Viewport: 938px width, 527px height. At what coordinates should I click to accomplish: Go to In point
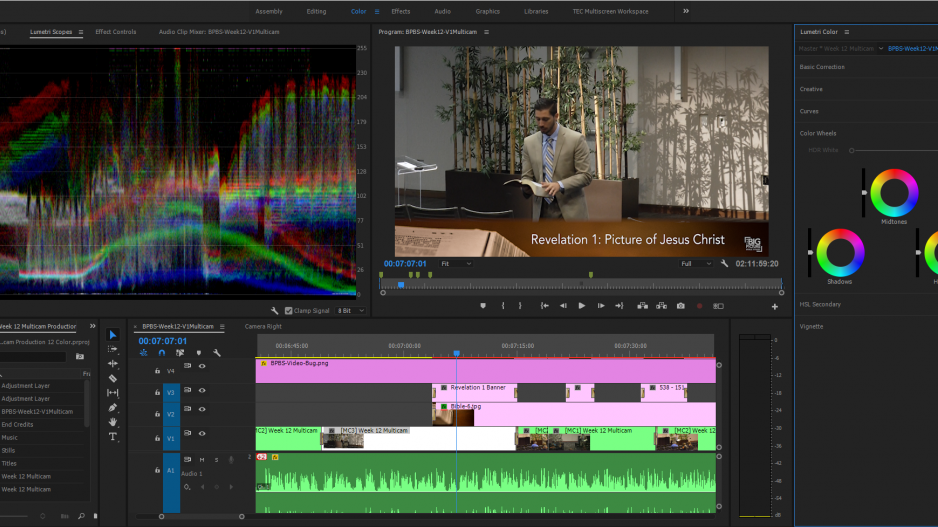click(544, 306)
